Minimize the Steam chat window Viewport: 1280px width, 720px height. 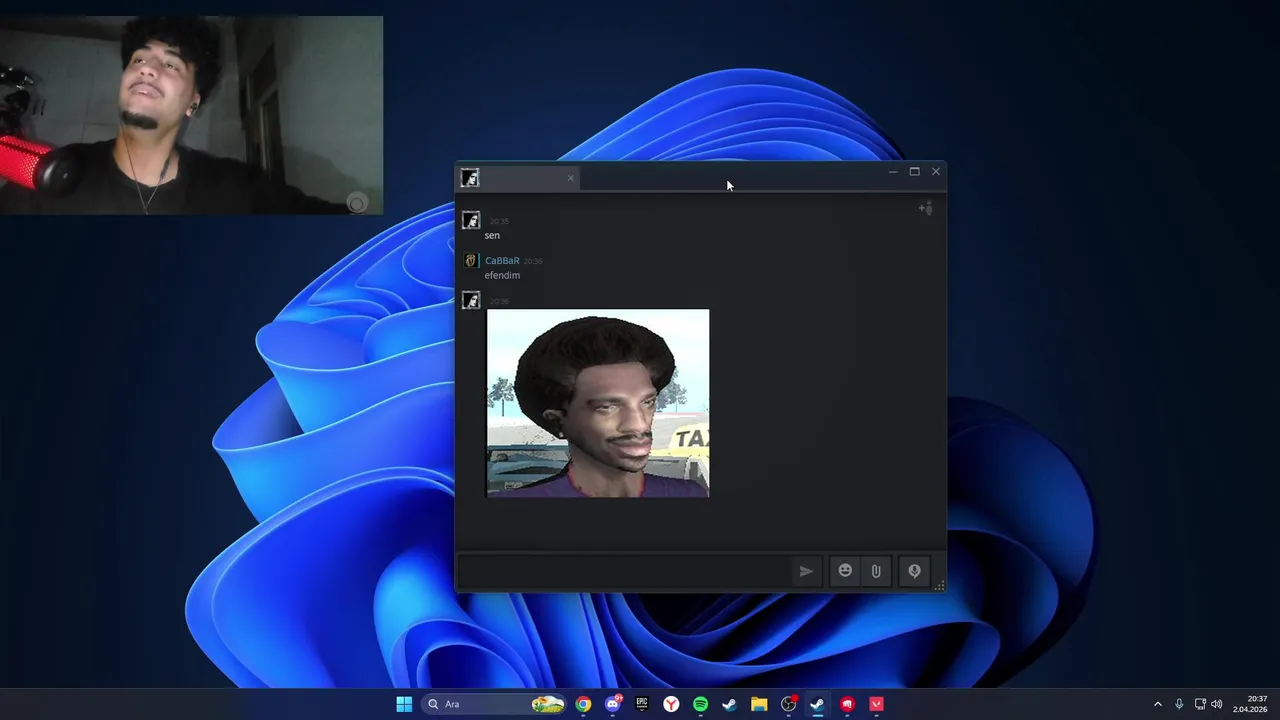(x=893, y=172)
